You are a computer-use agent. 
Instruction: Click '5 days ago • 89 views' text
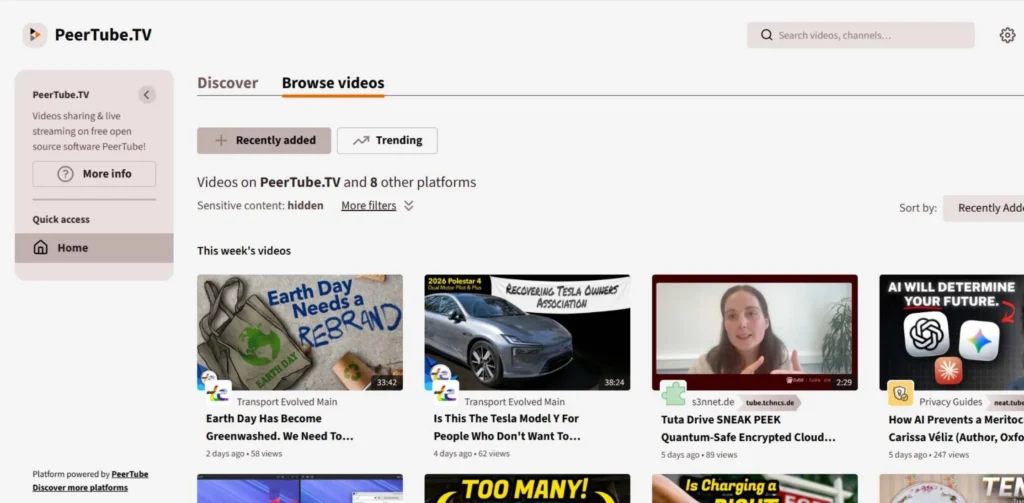coord(699,455)
